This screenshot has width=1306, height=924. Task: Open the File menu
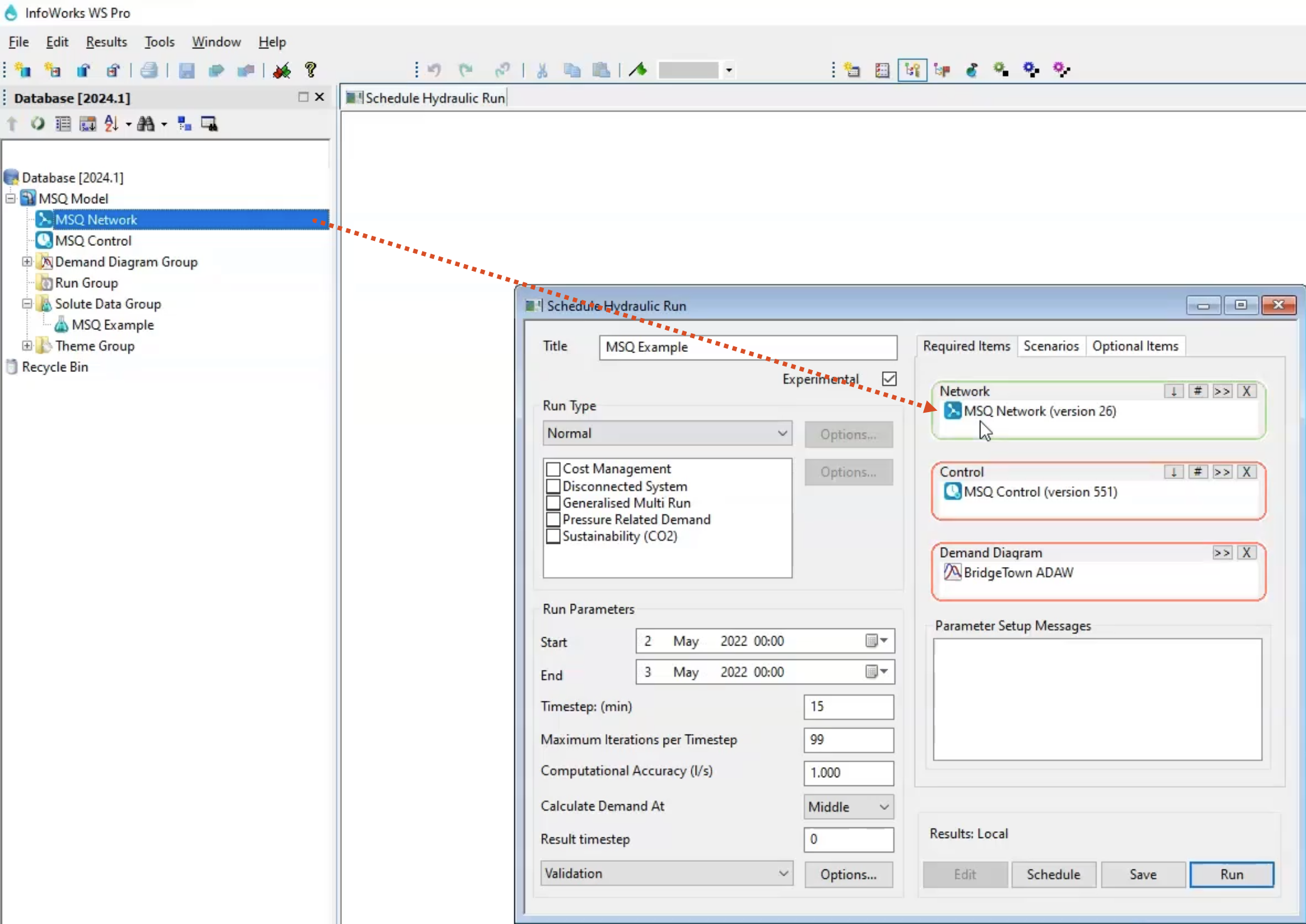coord(18,41)
